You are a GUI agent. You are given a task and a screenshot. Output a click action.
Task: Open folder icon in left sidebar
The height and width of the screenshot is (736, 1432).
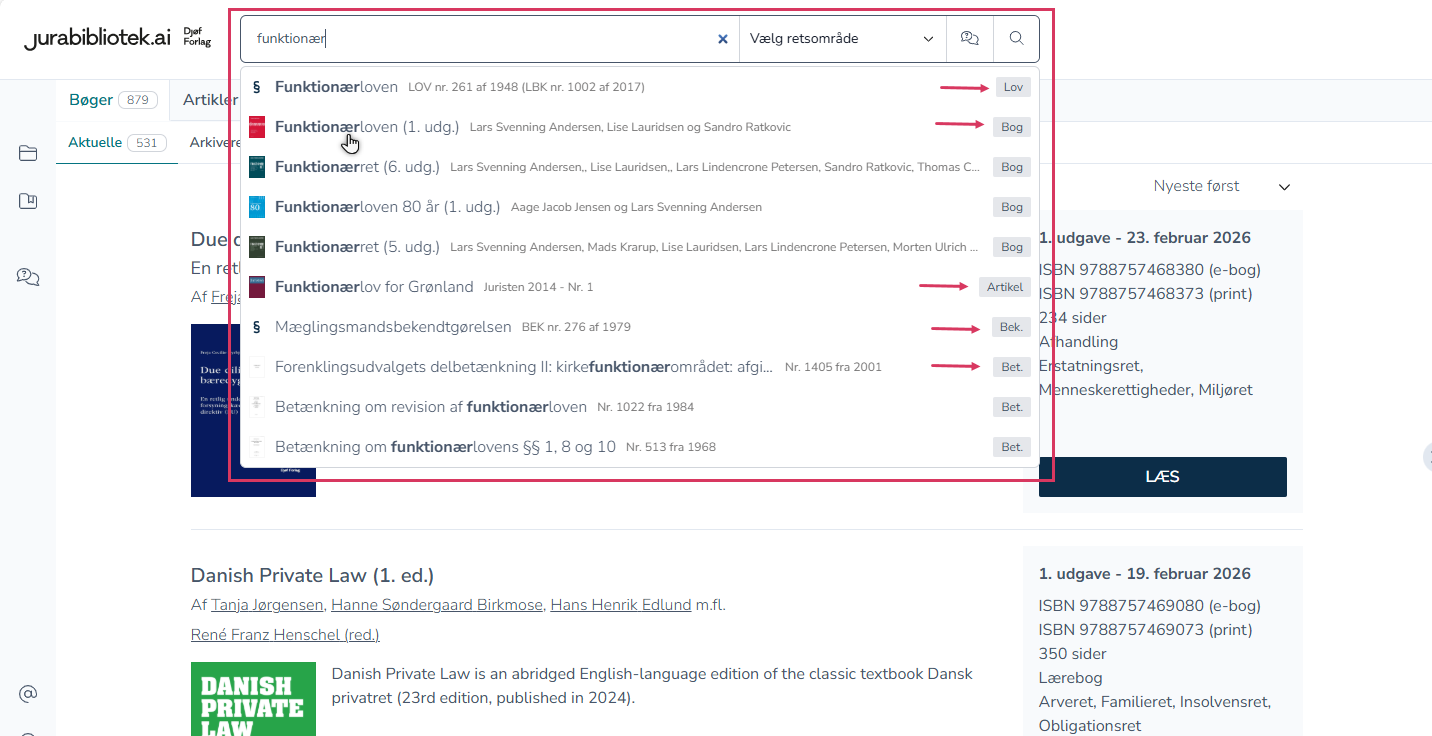[28, 153]
